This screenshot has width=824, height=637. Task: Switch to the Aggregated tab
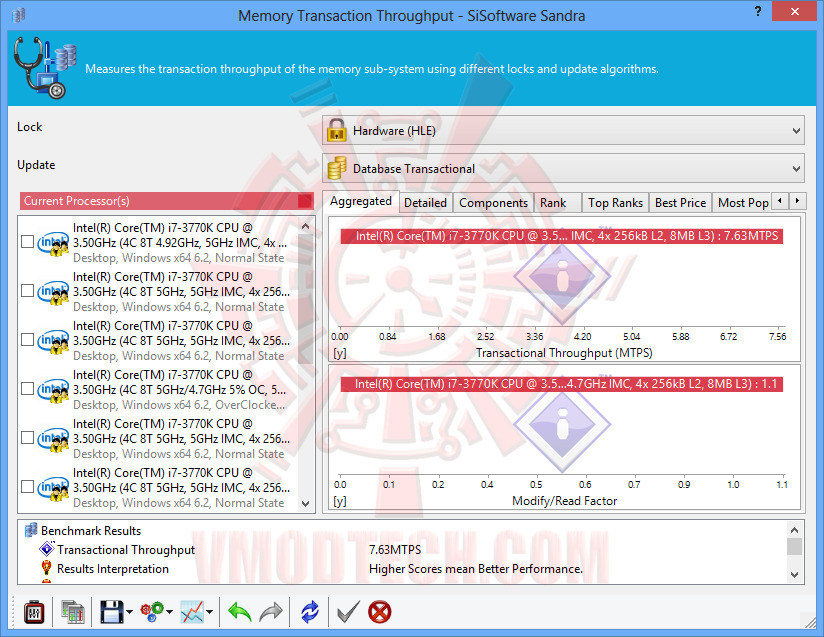click(x=361, y=201)
